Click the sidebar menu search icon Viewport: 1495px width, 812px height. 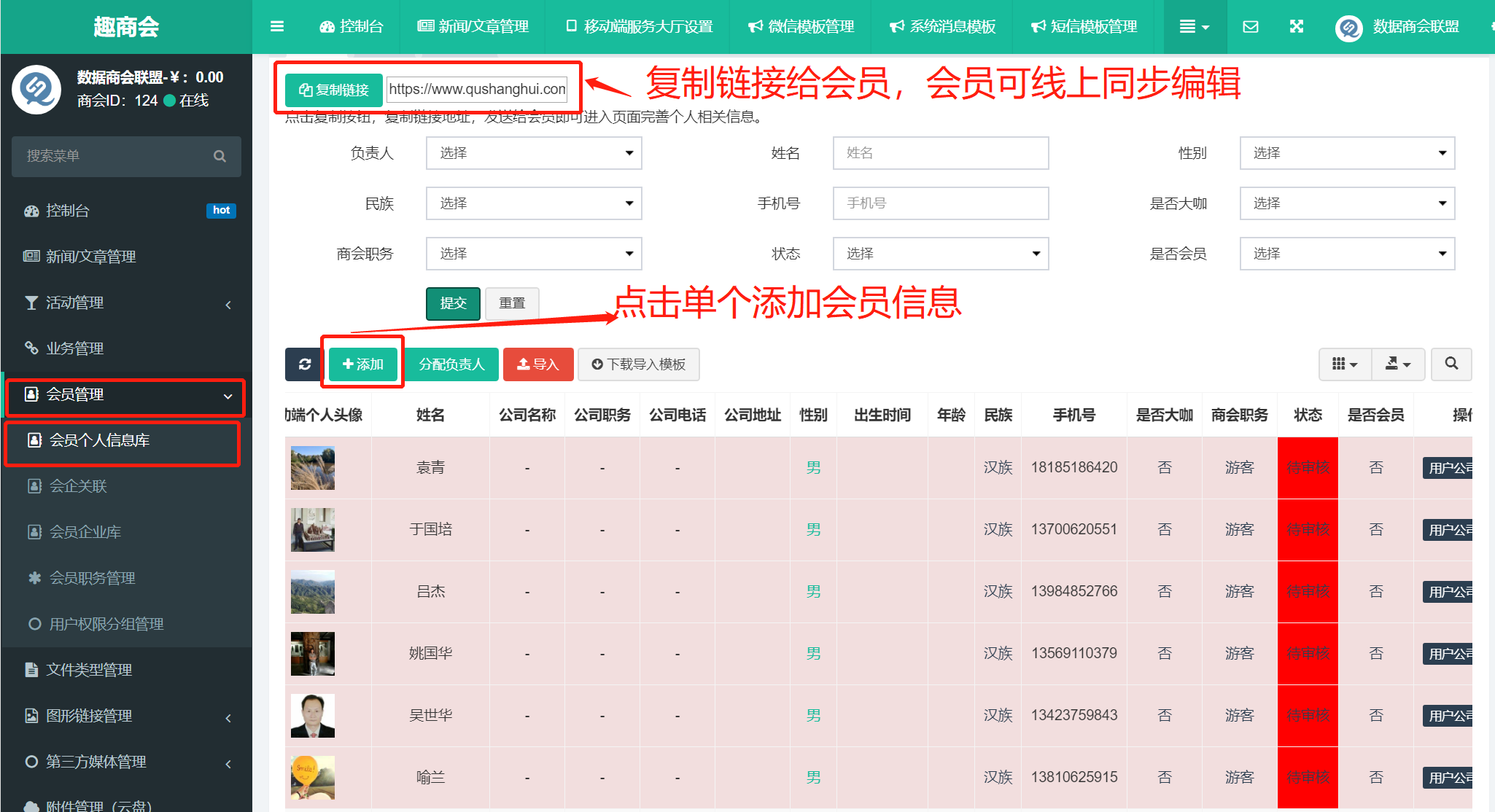[220, 156]
